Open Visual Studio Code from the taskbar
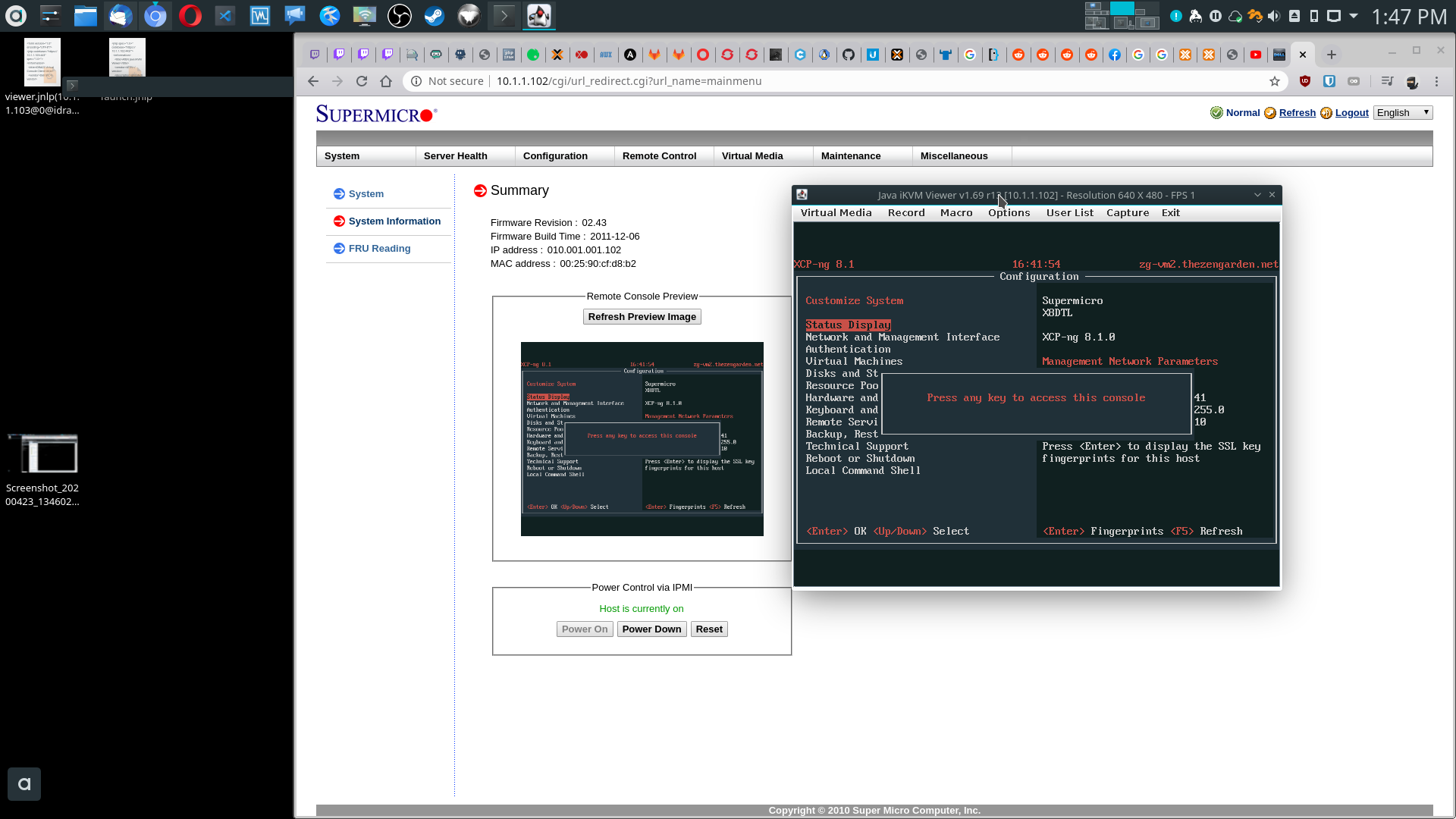 tap(224, 15)
